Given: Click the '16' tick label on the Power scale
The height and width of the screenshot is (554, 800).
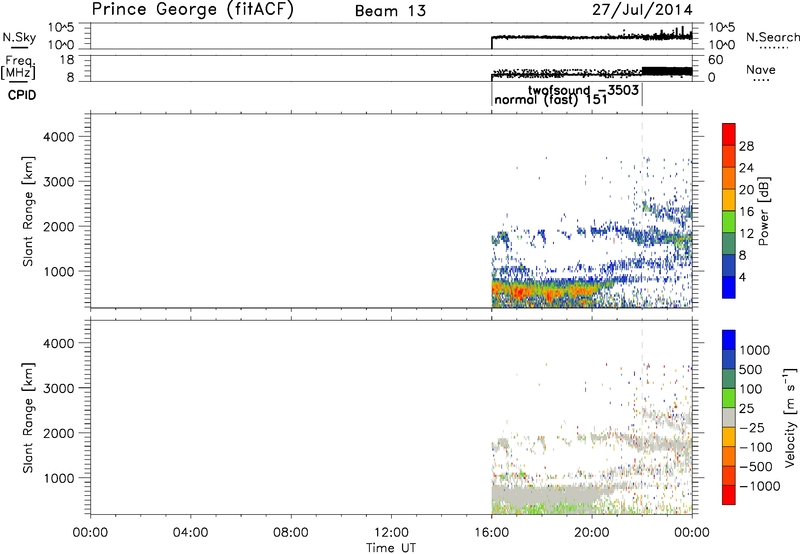Looking at the screenshot, I should pyautogui.click(x=746, y=212).
